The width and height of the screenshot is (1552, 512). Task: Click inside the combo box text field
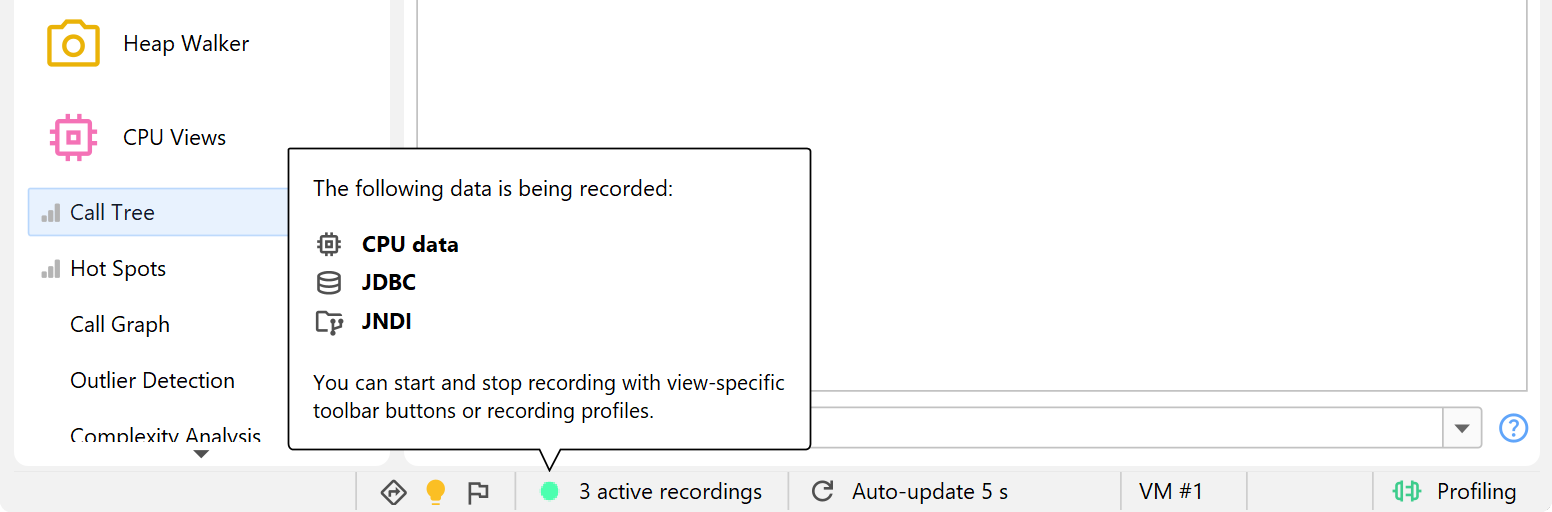(1120, 428)
